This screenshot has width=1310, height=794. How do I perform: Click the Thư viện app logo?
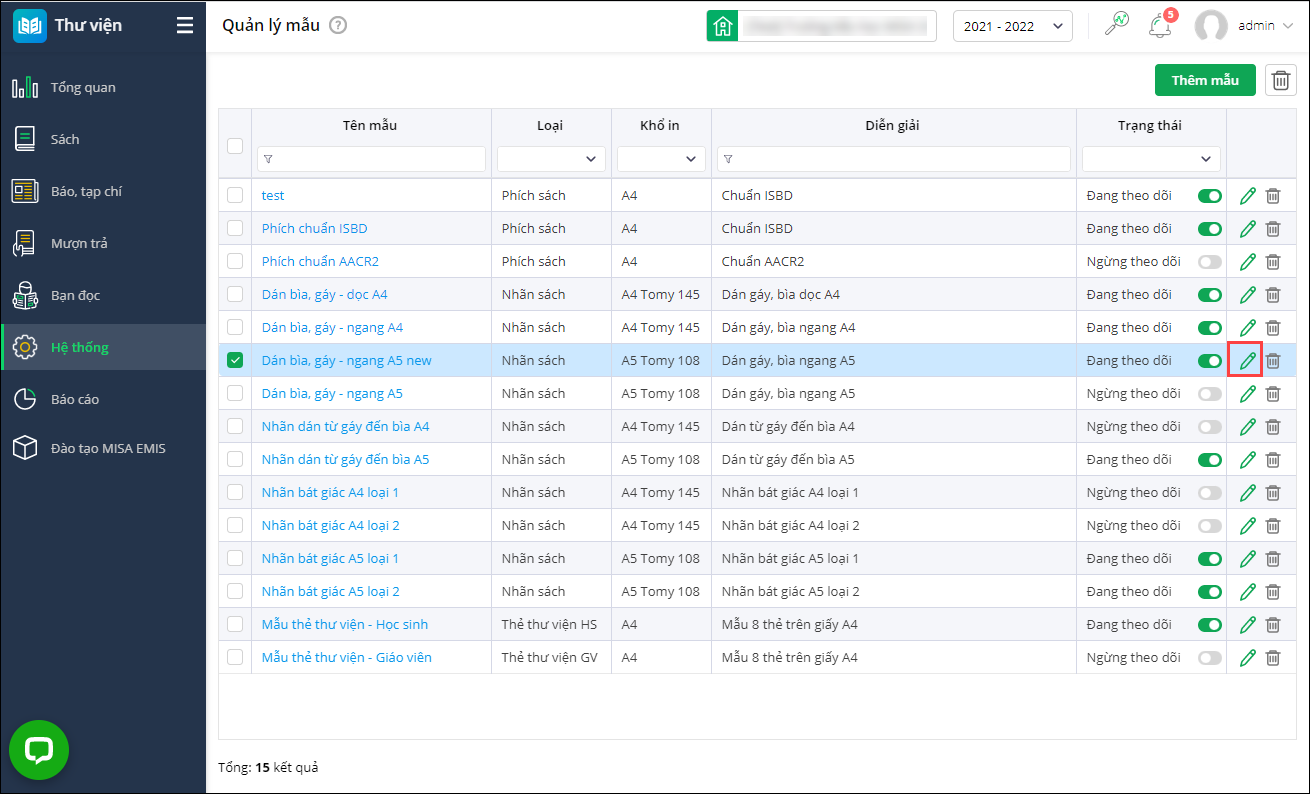pos(30,26)
